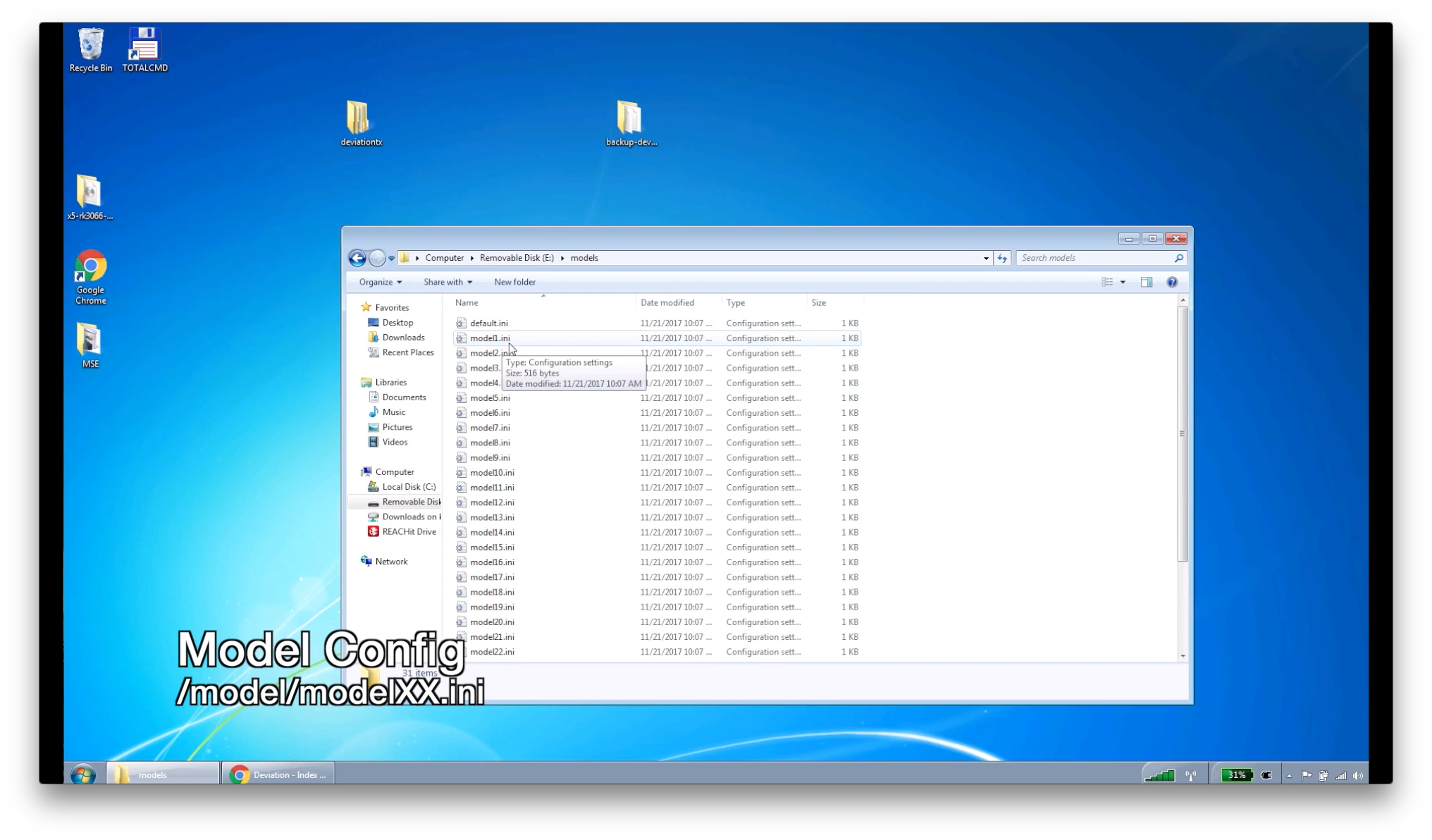Click the default.ini file icon
This screenshot has height=840, width=1432.
(x=461, y=323)
